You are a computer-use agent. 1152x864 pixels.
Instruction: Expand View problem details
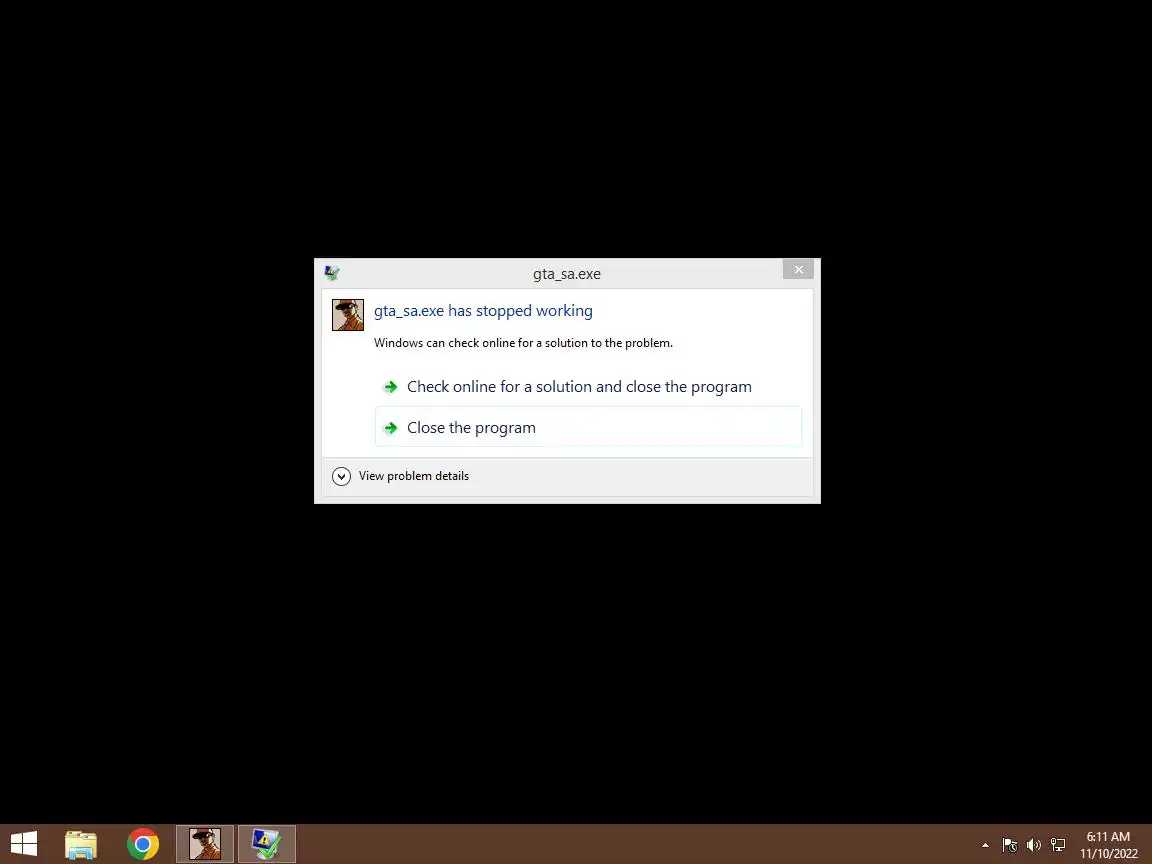point(341,476)
